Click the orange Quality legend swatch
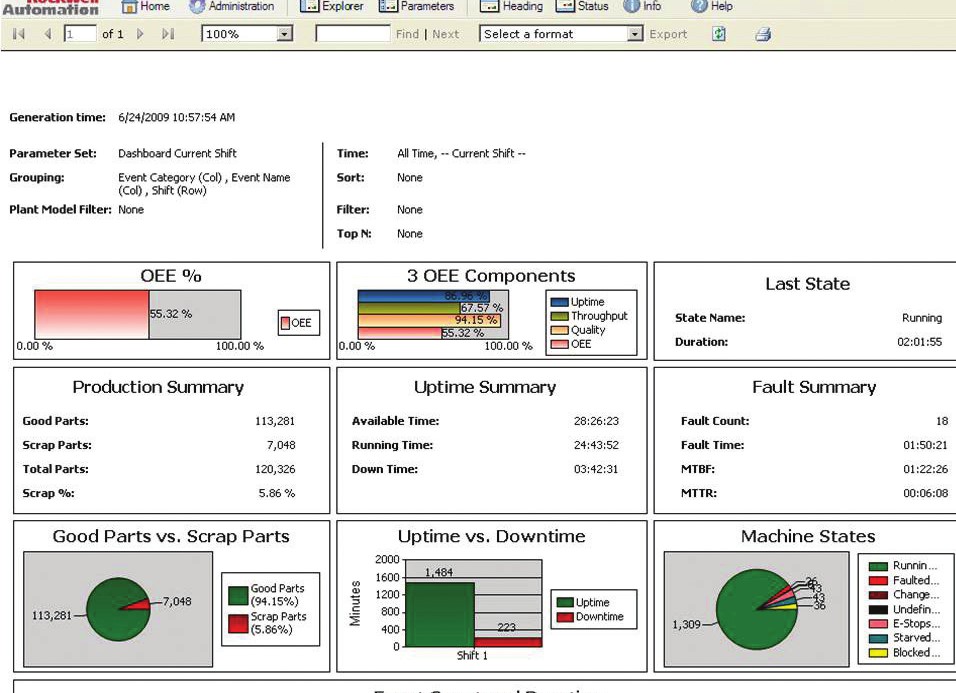 point(559,330)
